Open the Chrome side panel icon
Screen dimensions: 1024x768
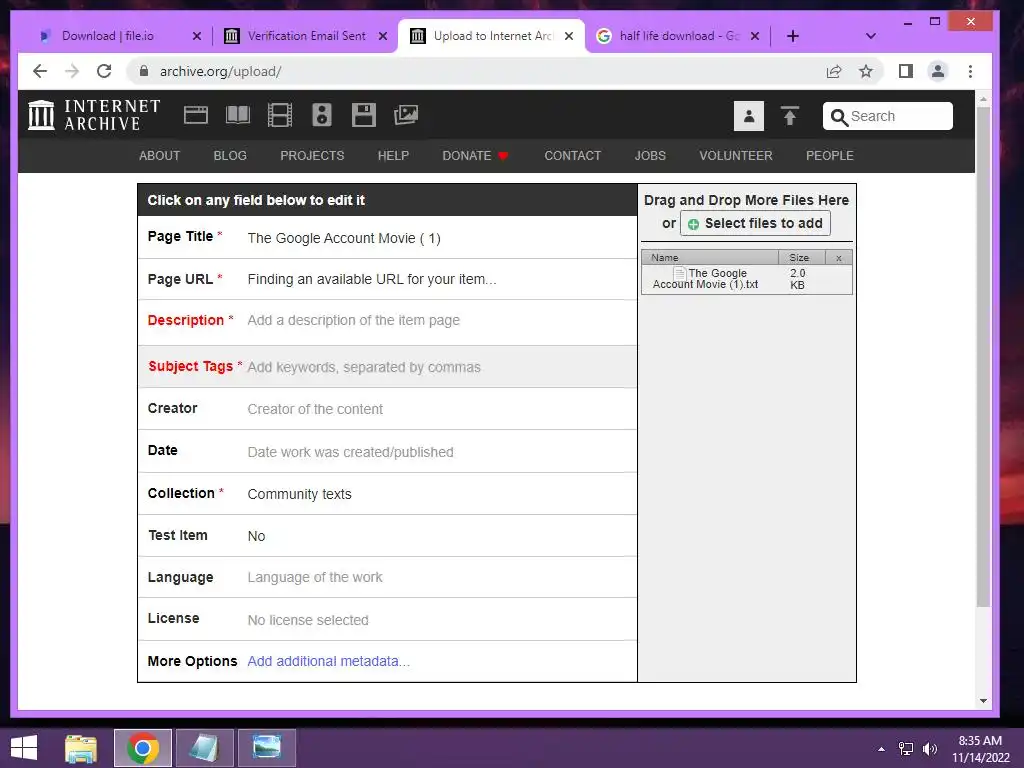point(906,71)
